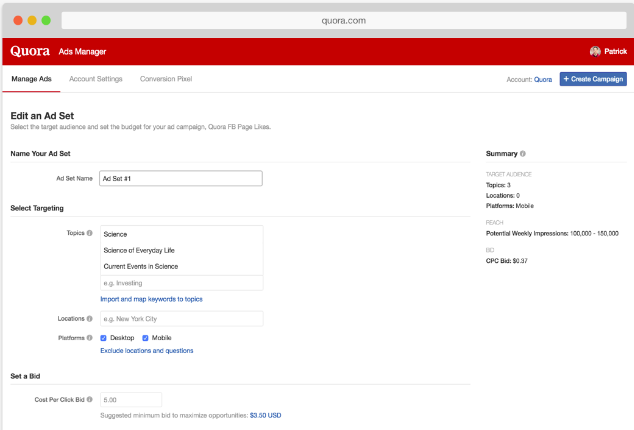
Task: Click the Cost Per Click Bid field
Action: point(131,400)
